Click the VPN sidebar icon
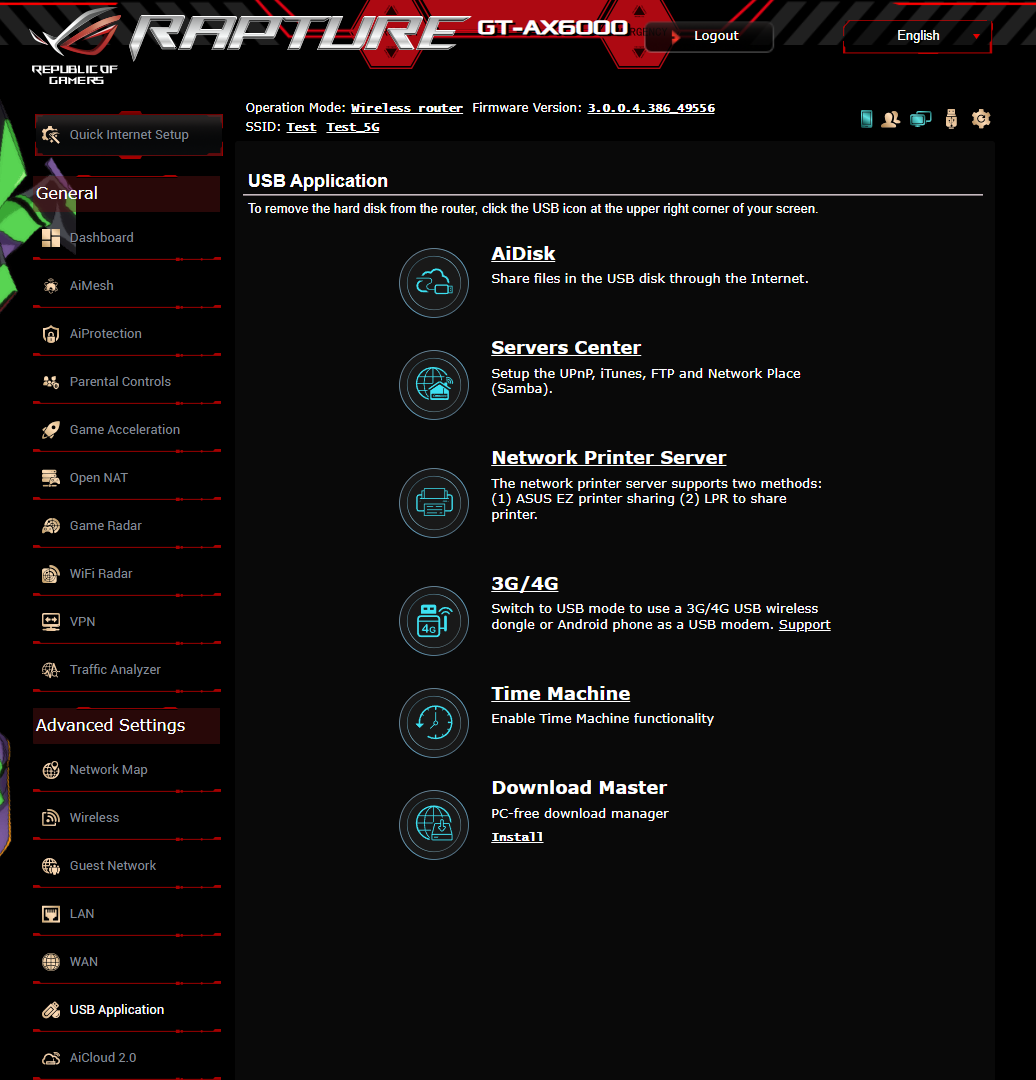Screen dimensions: 1036x1080 point(51,622)
